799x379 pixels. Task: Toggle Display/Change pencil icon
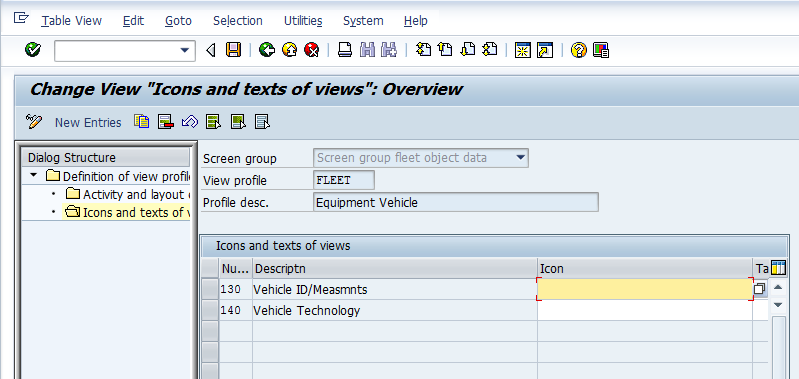[x=34, y=122]
